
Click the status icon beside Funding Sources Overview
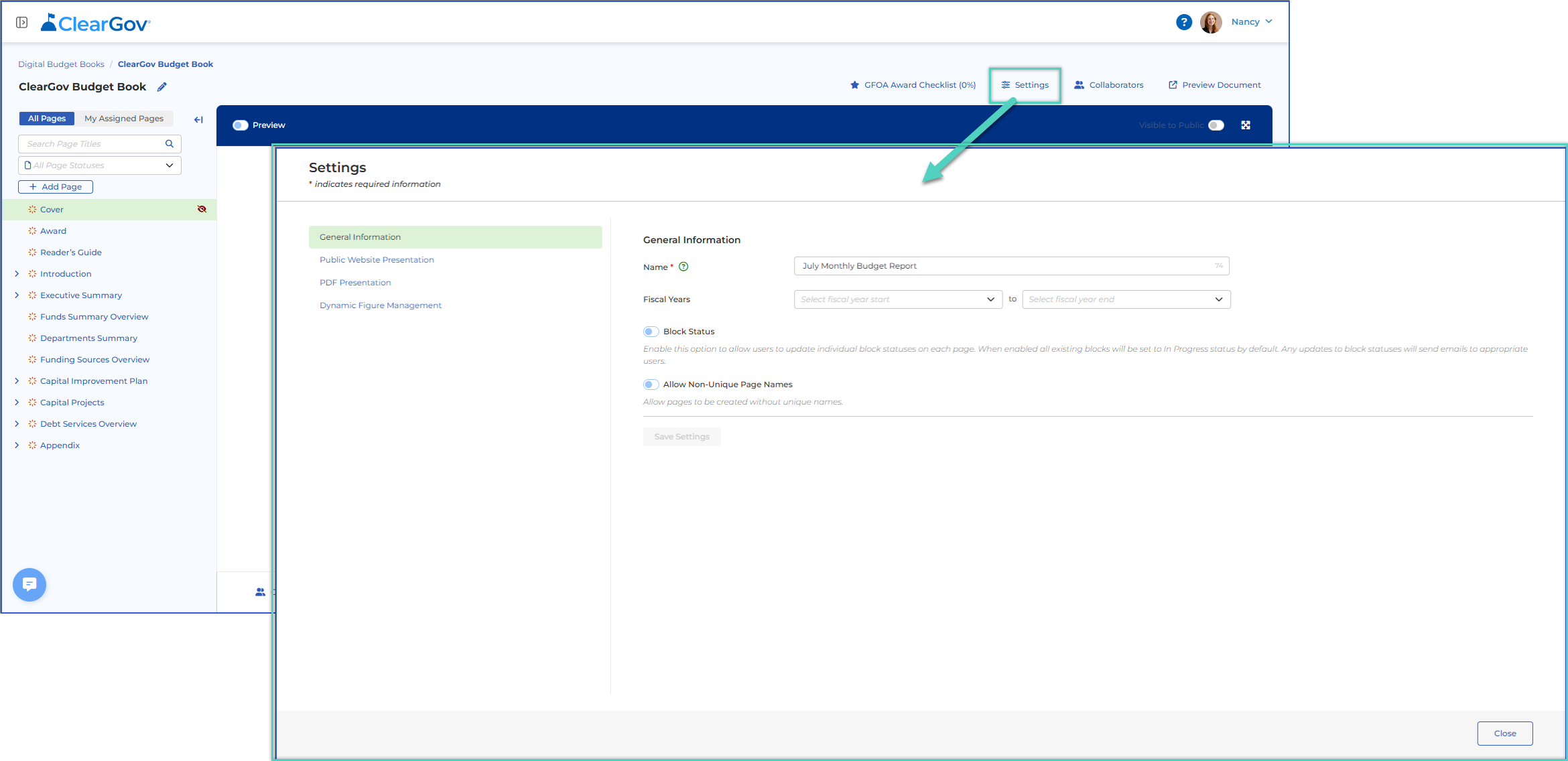click(x=32, y=360)
